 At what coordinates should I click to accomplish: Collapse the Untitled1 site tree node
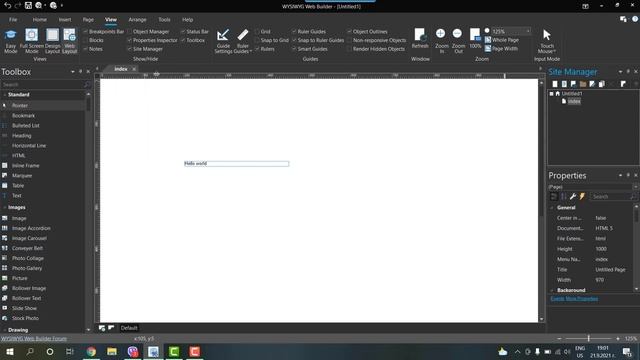point(551,93)
